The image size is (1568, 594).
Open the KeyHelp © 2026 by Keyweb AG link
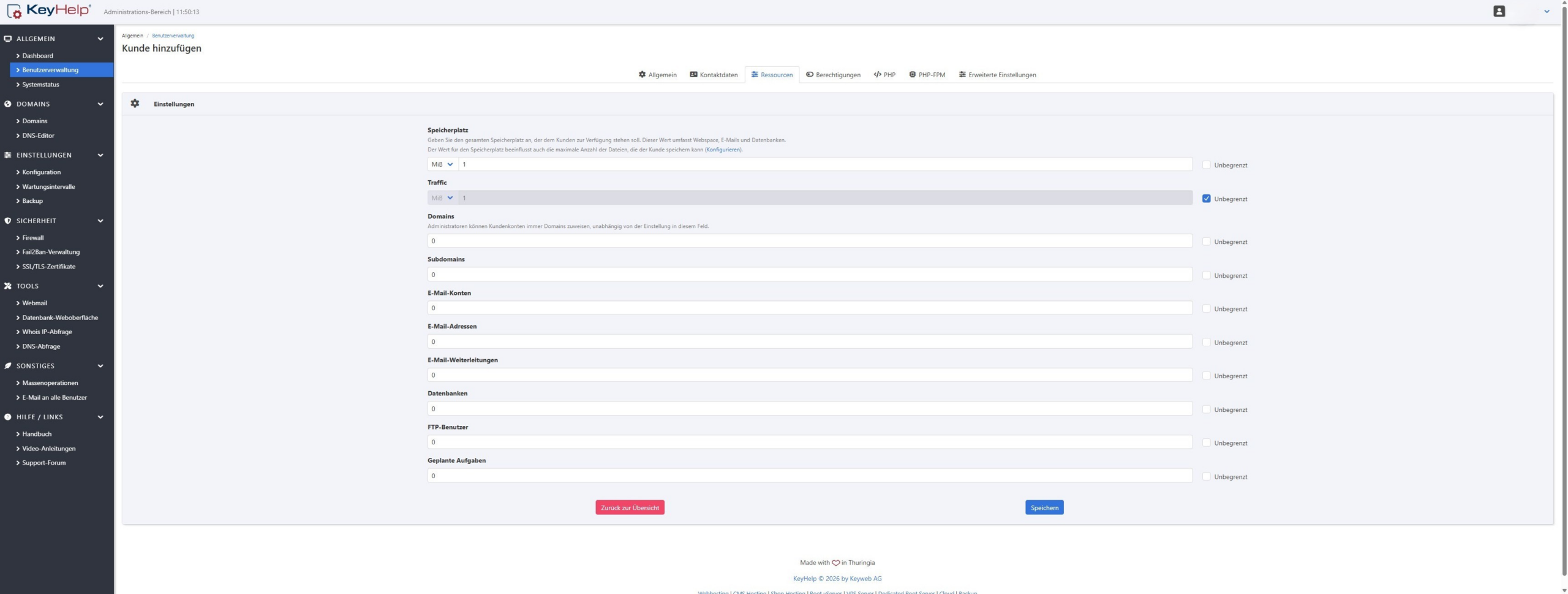837,579
